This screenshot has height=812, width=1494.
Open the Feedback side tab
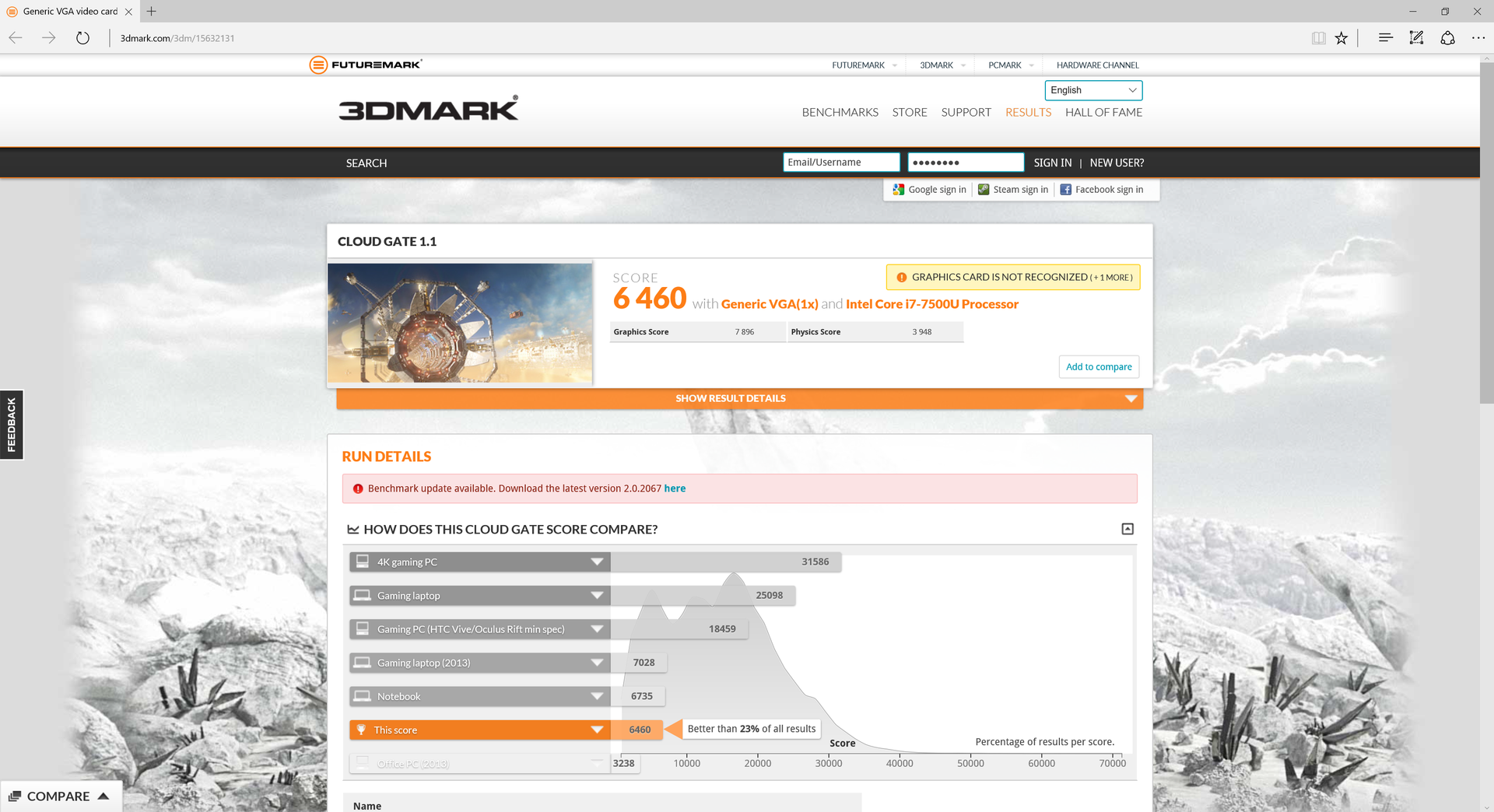click(x=12, y=425)
